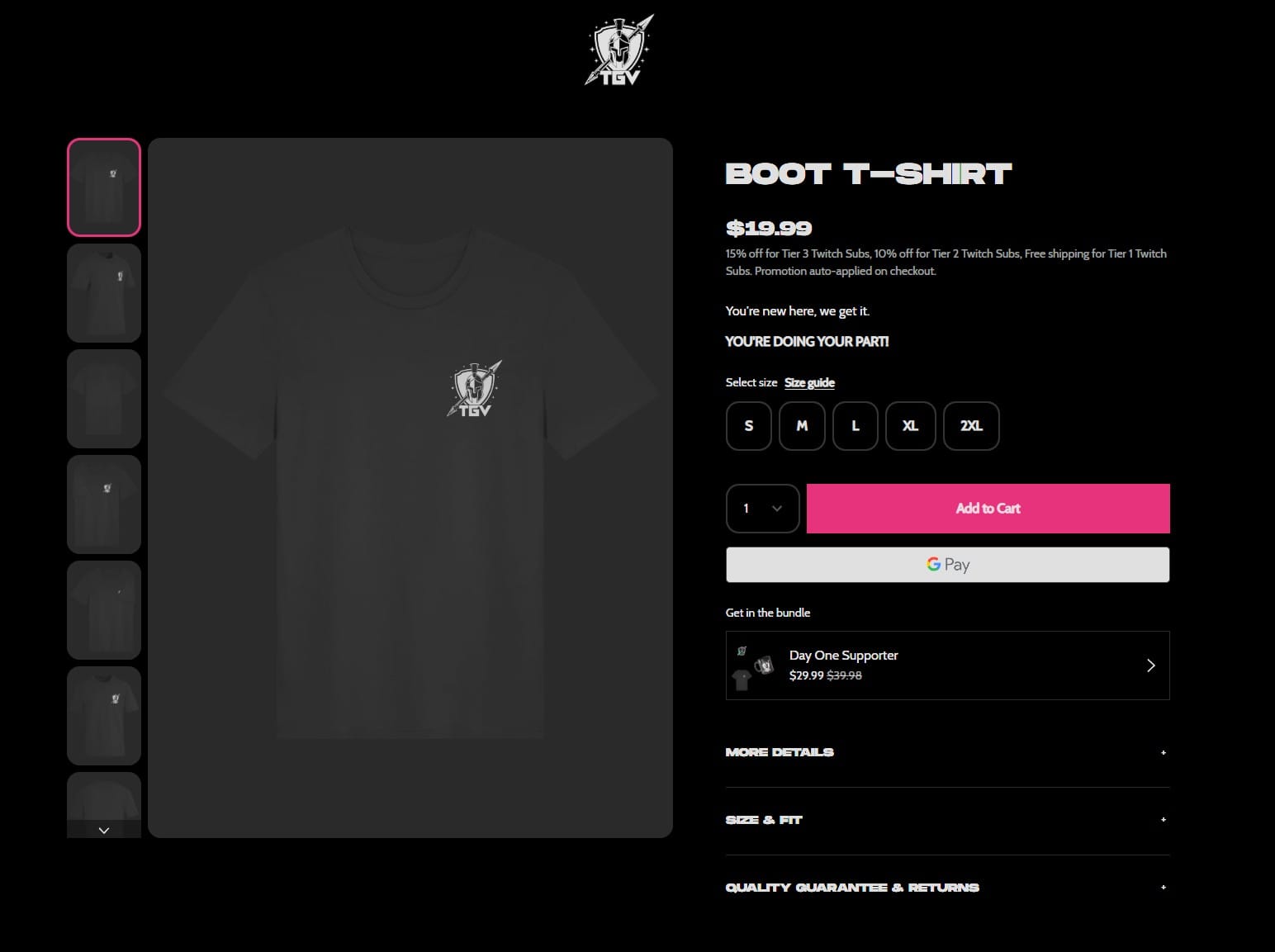This screenshot has height=952, width=1275.
Task: Open the Size guide link
Action: [x=809, y=382]
